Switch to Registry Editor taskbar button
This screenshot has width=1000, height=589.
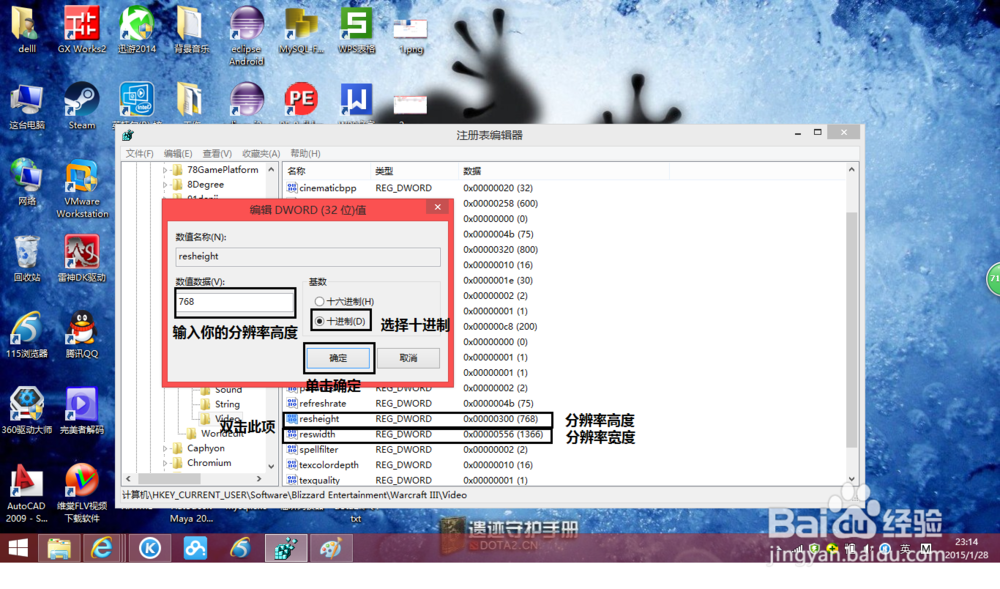coord(286,548)
